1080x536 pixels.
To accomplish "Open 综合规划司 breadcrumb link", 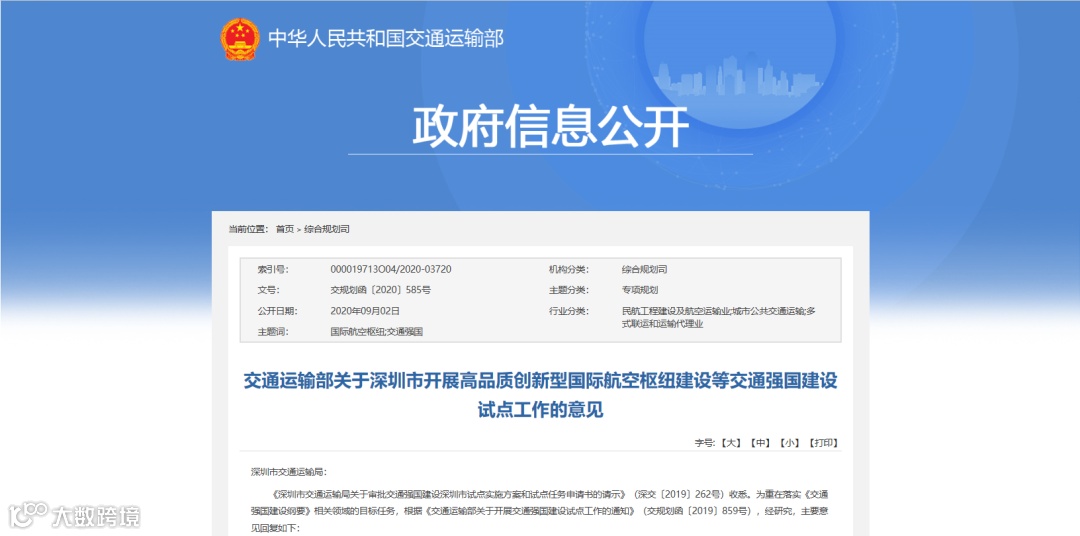I will 326,229.
